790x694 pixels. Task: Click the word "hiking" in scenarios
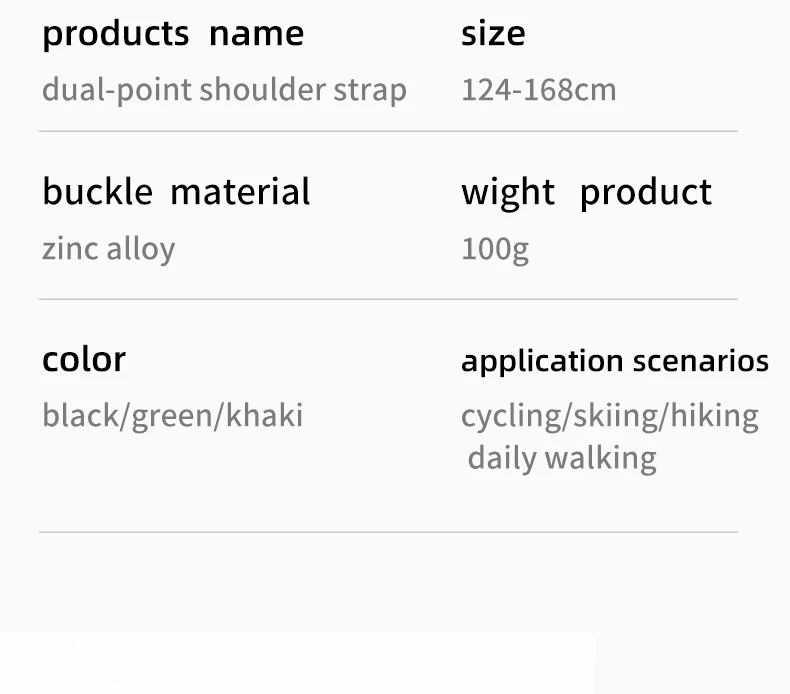(714, 415)
